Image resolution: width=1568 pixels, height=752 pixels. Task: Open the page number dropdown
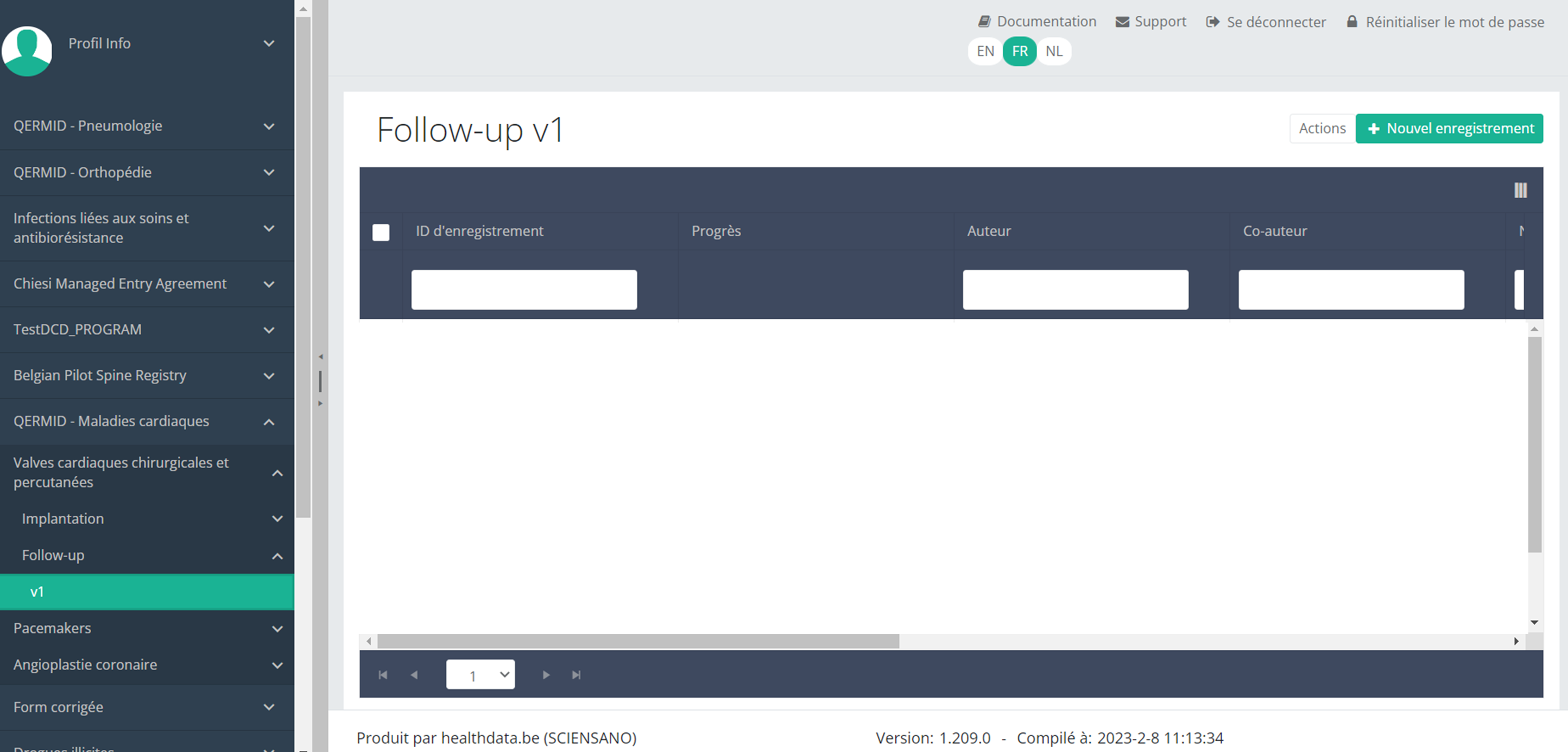tap(480, 675)
